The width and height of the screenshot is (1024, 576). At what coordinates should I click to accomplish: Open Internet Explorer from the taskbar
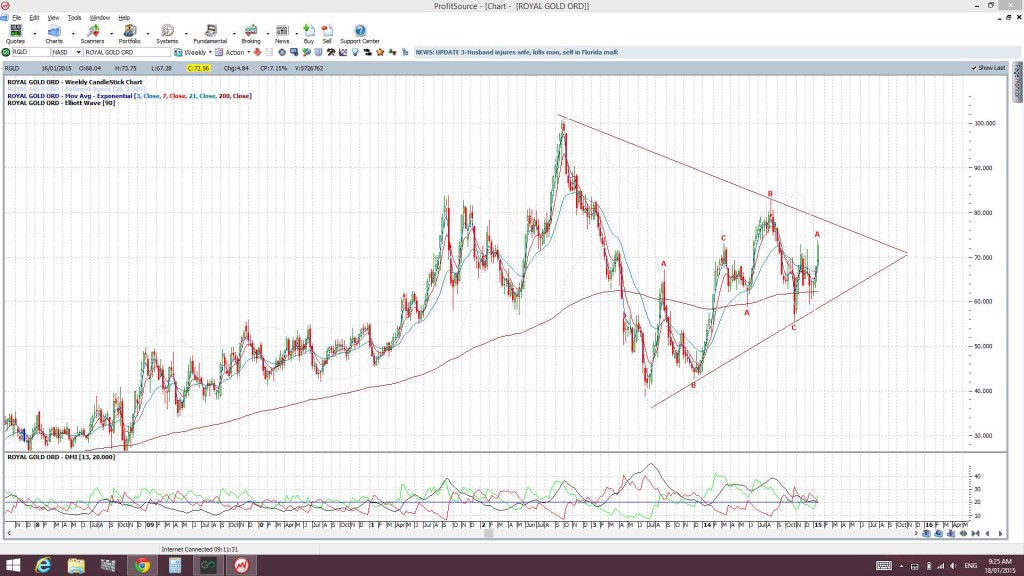pyautogui.click(x=43, y=566)
